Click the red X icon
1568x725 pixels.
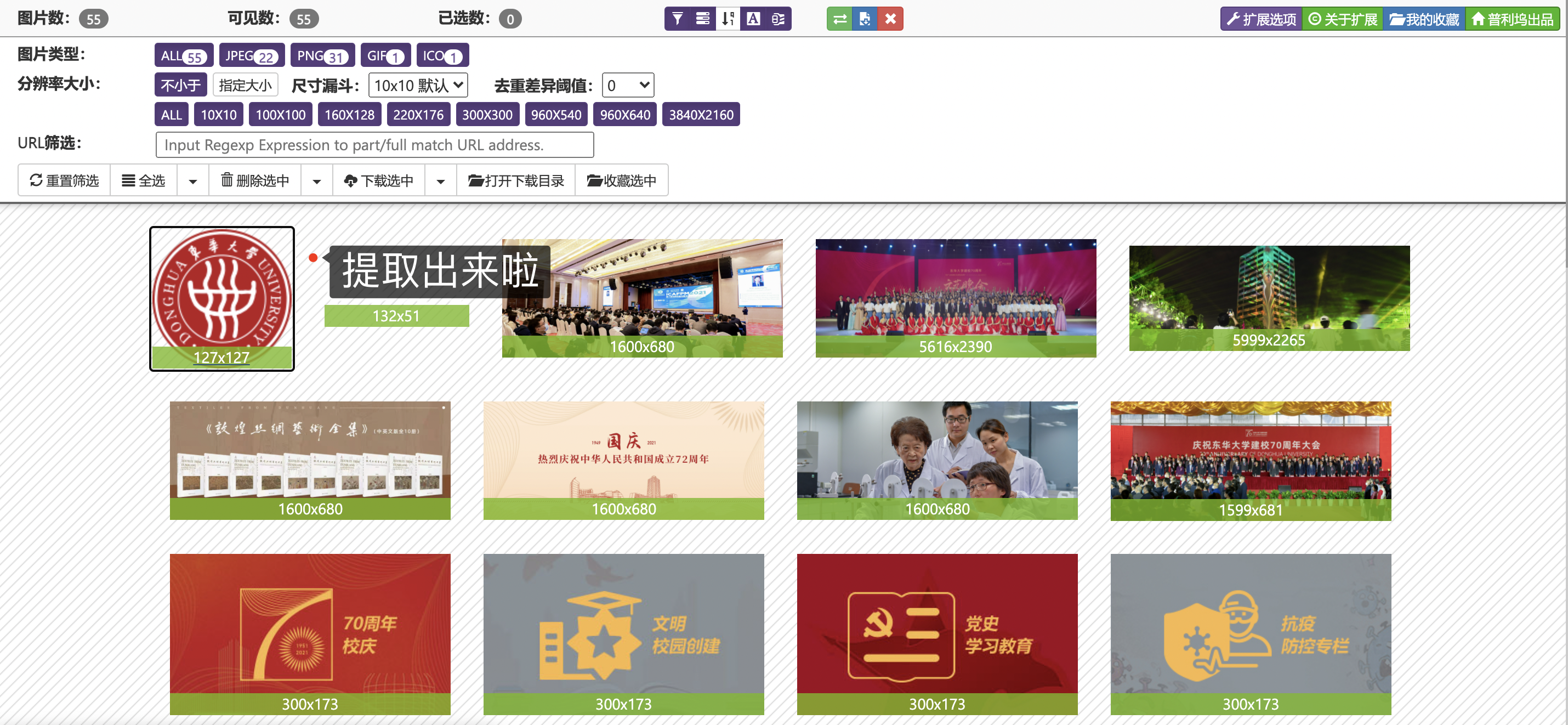(x=890, y=19)
